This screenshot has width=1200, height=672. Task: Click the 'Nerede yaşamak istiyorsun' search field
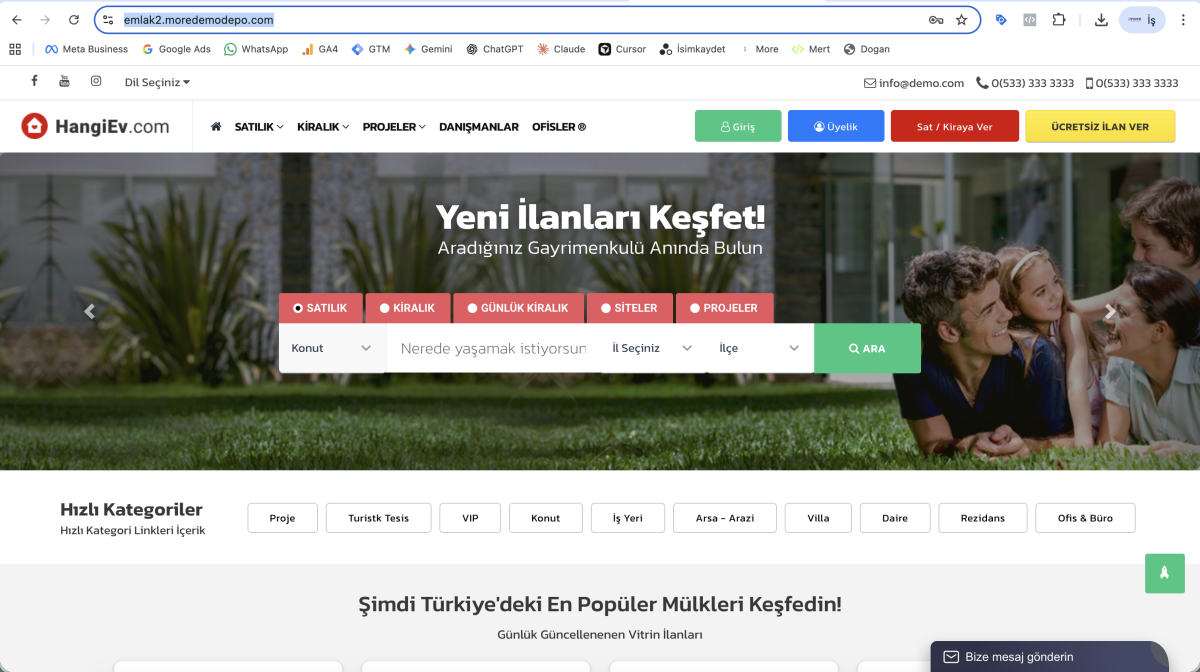click(490, 347)
